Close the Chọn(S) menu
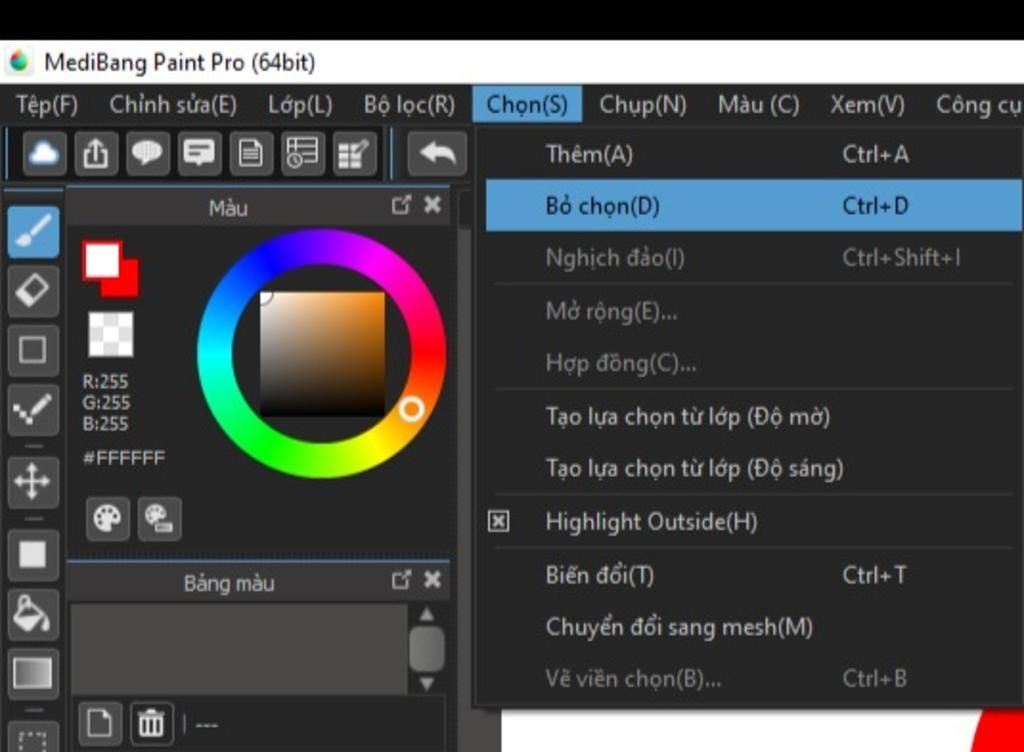This screenshot has width=1024, height=752. pyautogui.click(x=527, y=104)
